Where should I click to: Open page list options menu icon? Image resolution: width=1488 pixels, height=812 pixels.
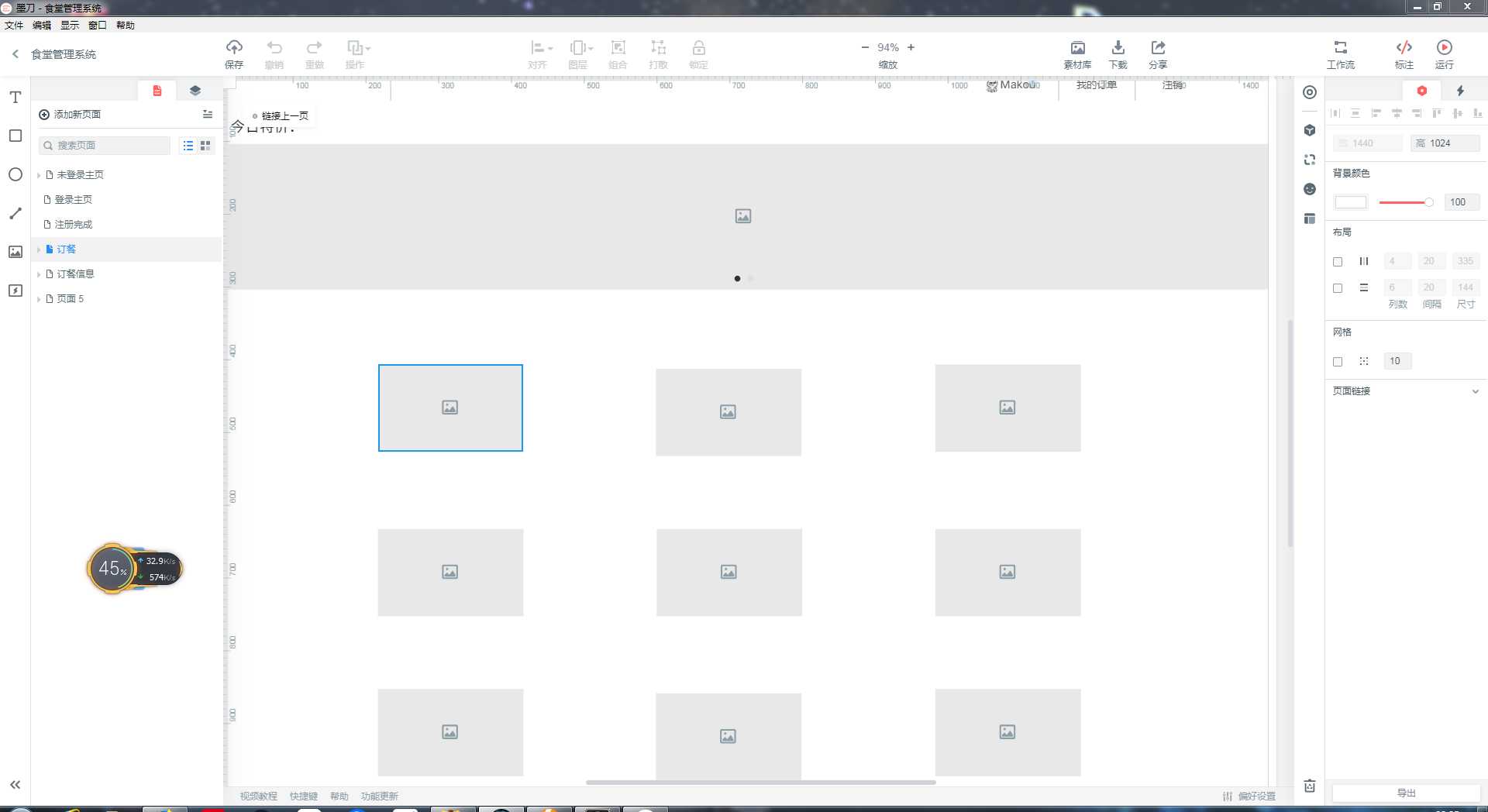(x=207, y=114)
